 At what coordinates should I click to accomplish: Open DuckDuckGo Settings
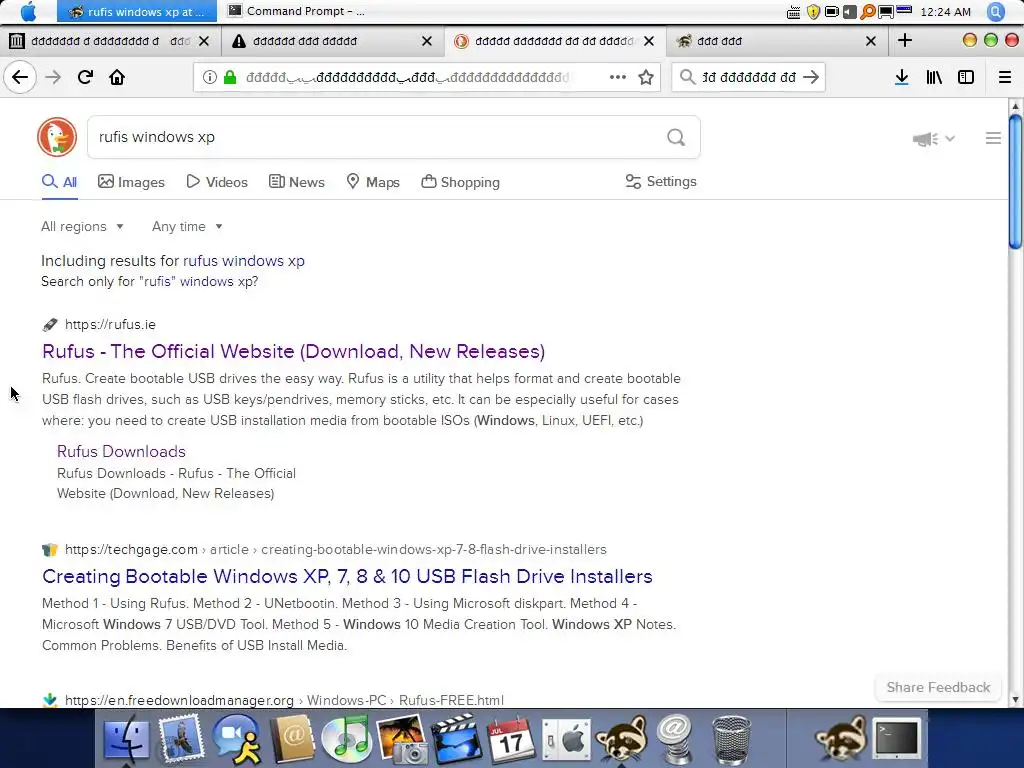tap(661, 182)
